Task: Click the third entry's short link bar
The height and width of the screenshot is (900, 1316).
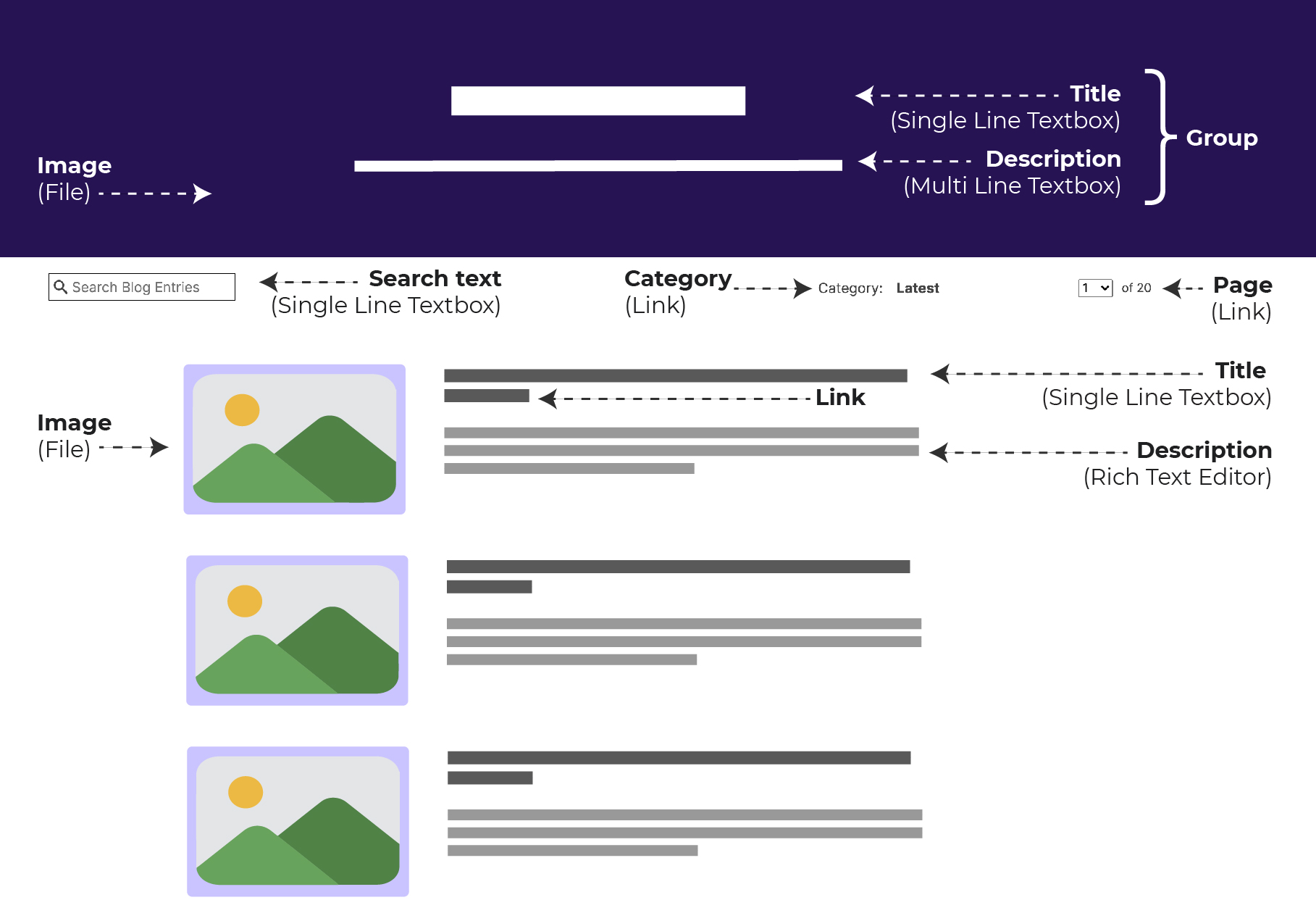Action: tap(490, 778)
